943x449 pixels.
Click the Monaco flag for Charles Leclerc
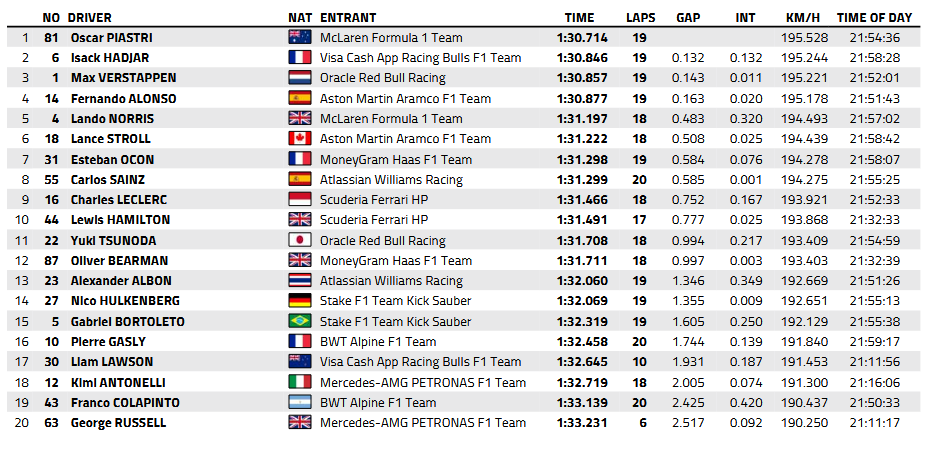[x=300, y=200]
